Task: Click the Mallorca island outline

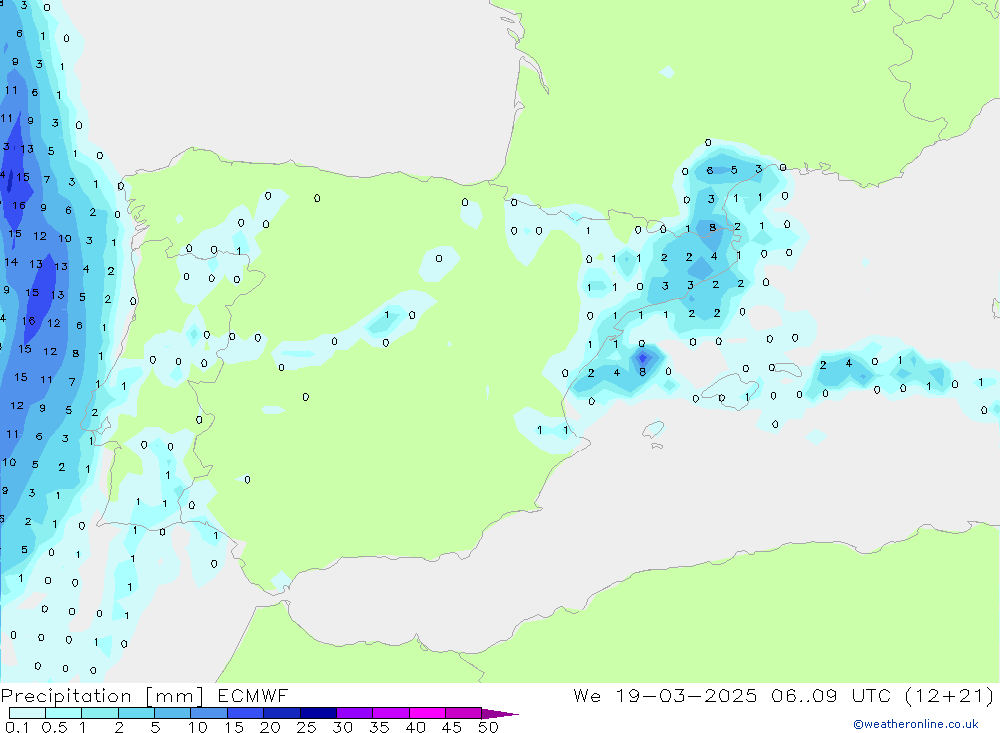Action: tap(730, 390)
